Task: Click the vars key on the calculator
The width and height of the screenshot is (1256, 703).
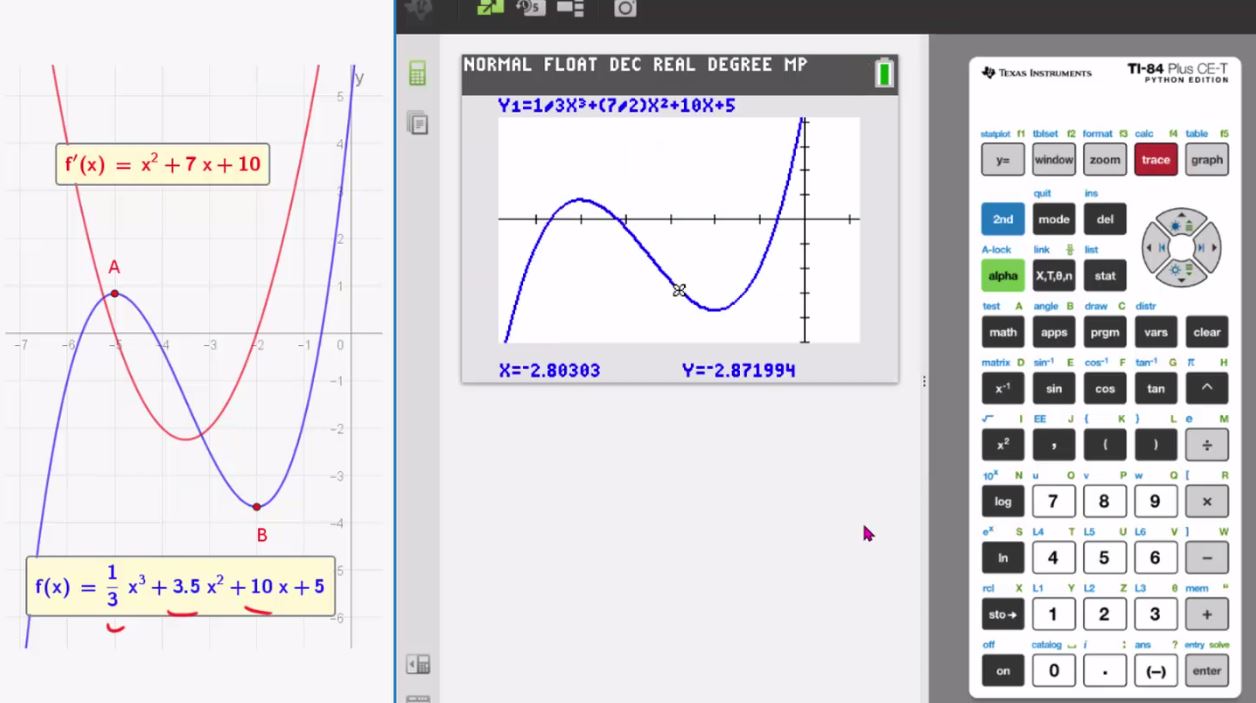Action: pos(1155,332)
